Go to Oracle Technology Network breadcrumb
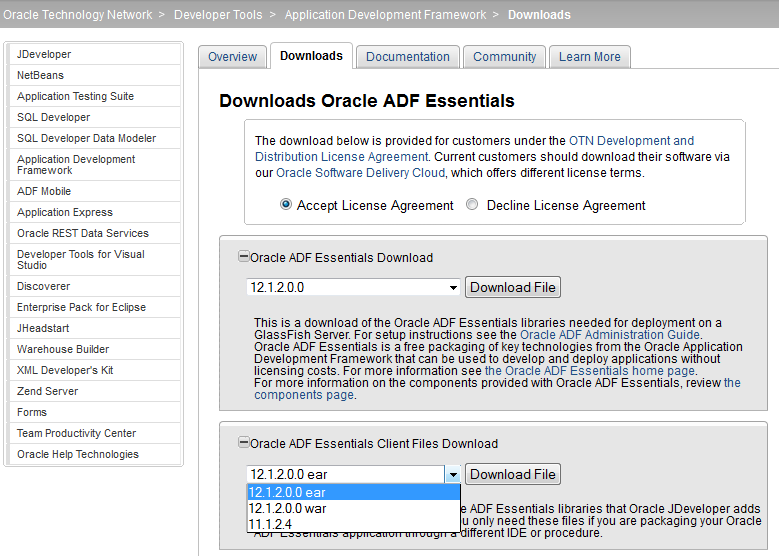 78,14
